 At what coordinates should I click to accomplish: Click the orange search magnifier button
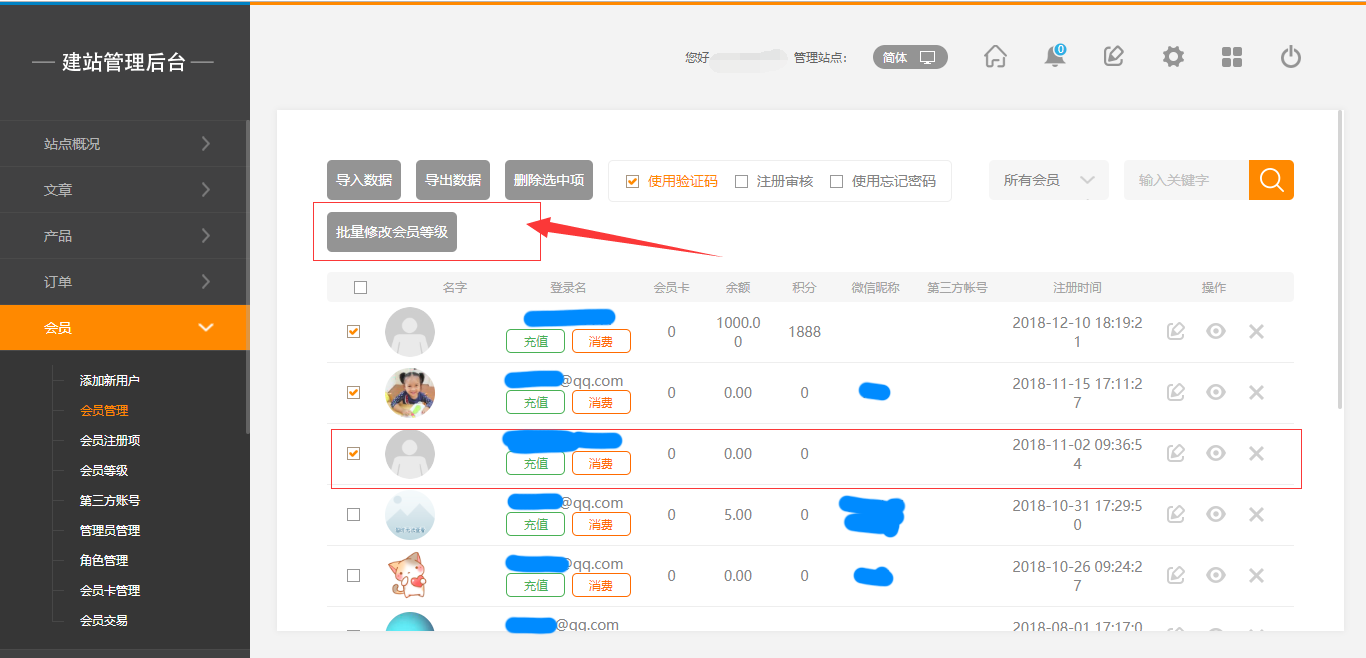pyautogui.click(x=1271, y=180)
